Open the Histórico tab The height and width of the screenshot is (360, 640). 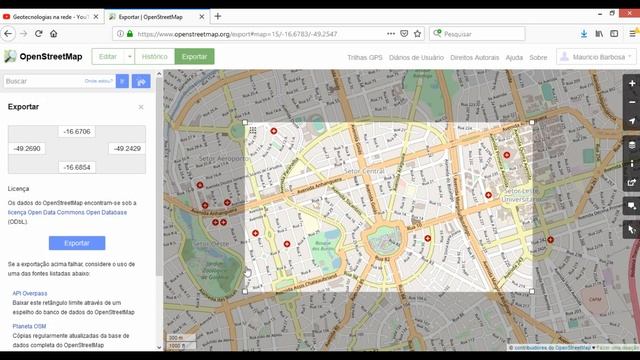tap(155, 56)
